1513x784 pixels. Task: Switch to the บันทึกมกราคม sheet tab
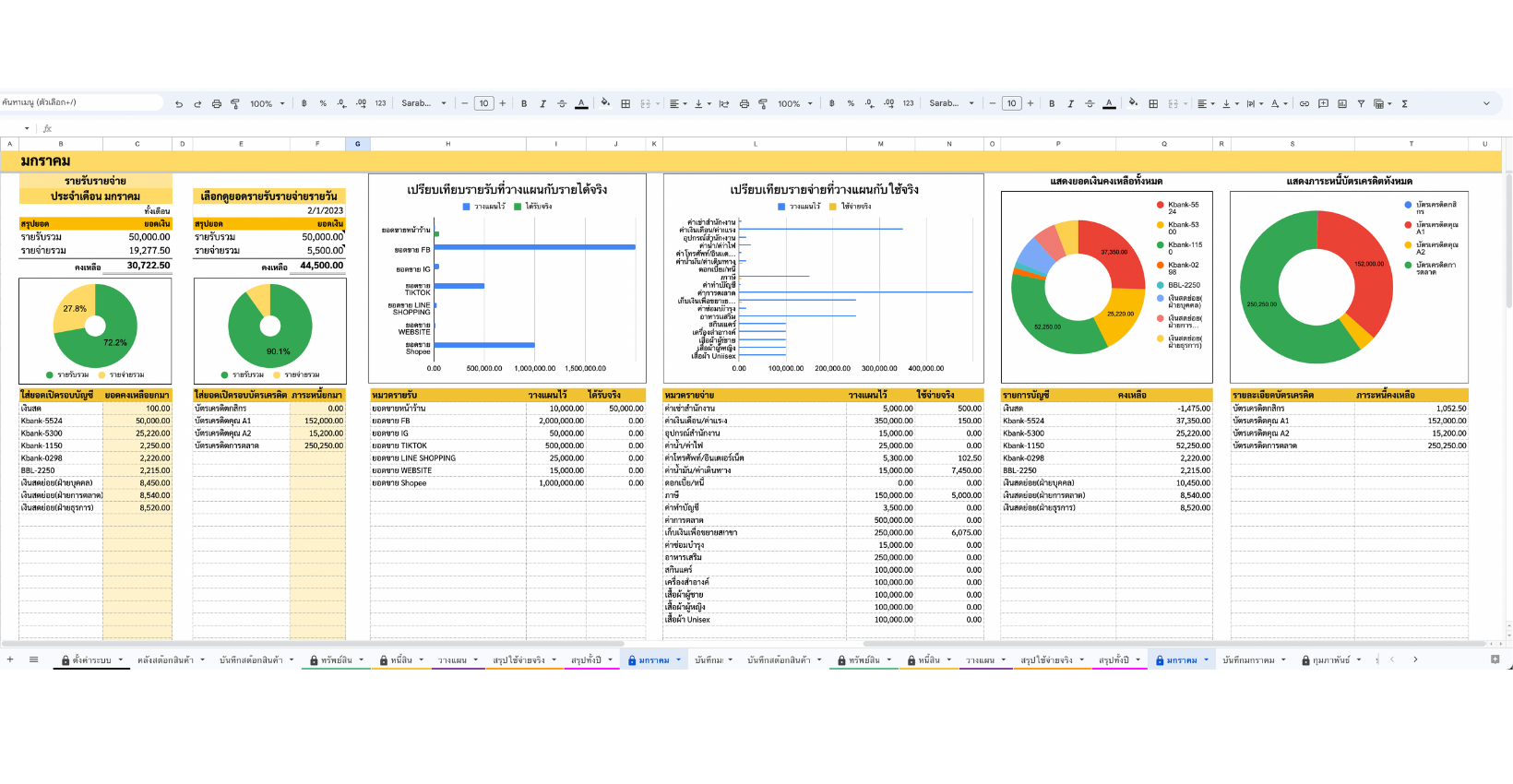[1248, 659]
